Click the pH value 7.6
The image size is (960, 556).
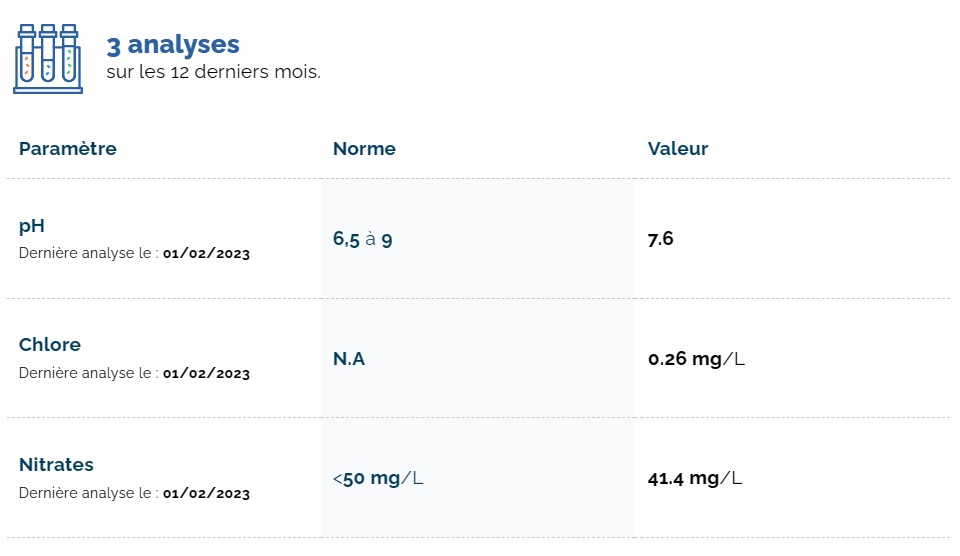click(660, 238)
